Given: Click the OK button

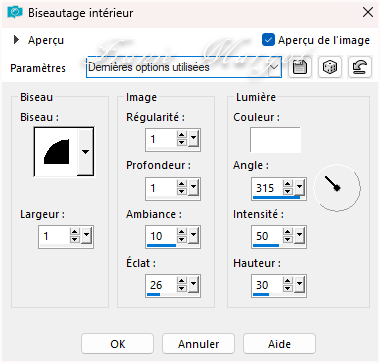Looking at the screenshot, I should pos(117,344).
